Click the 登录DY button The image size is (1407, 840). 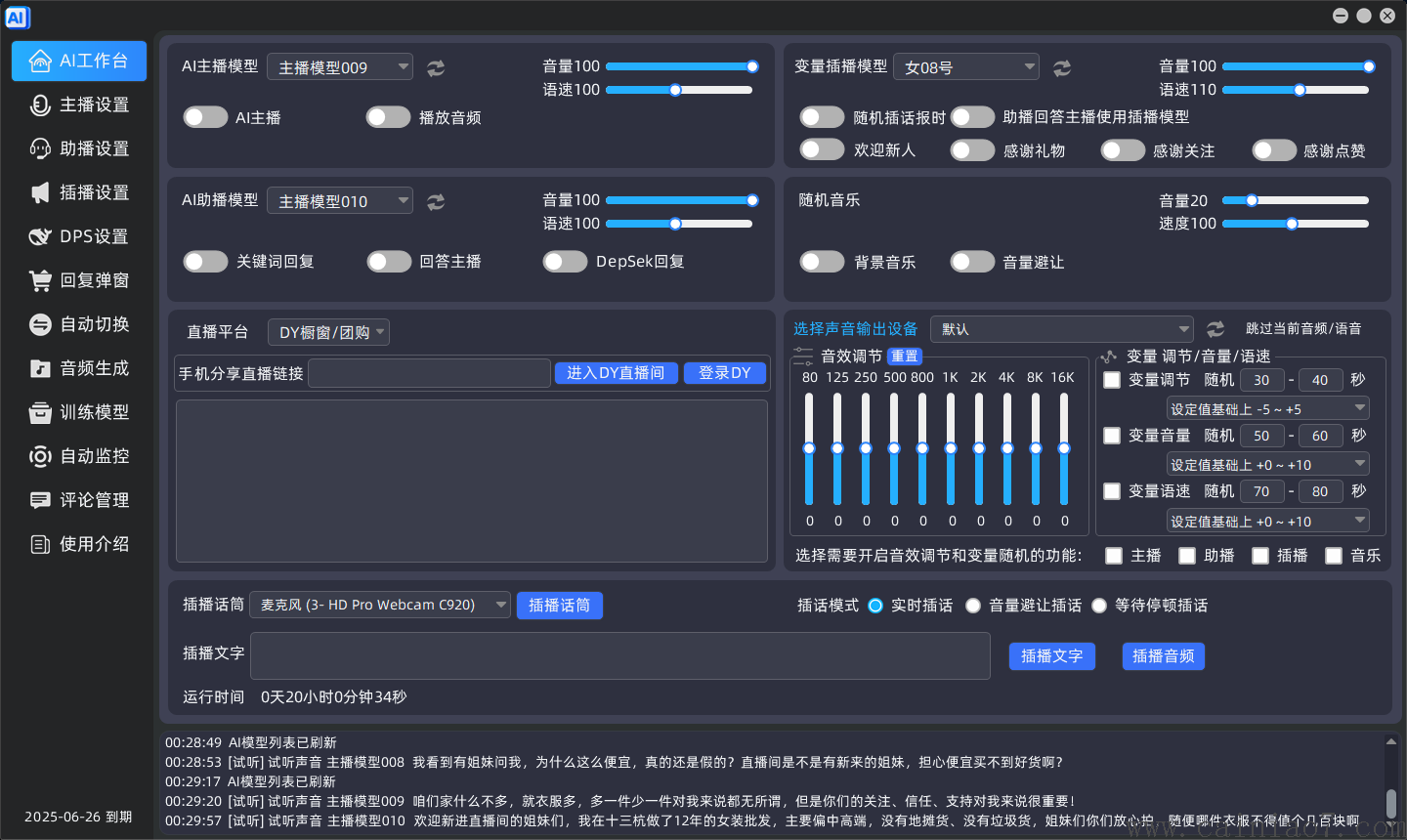click(x=725, y=373)
